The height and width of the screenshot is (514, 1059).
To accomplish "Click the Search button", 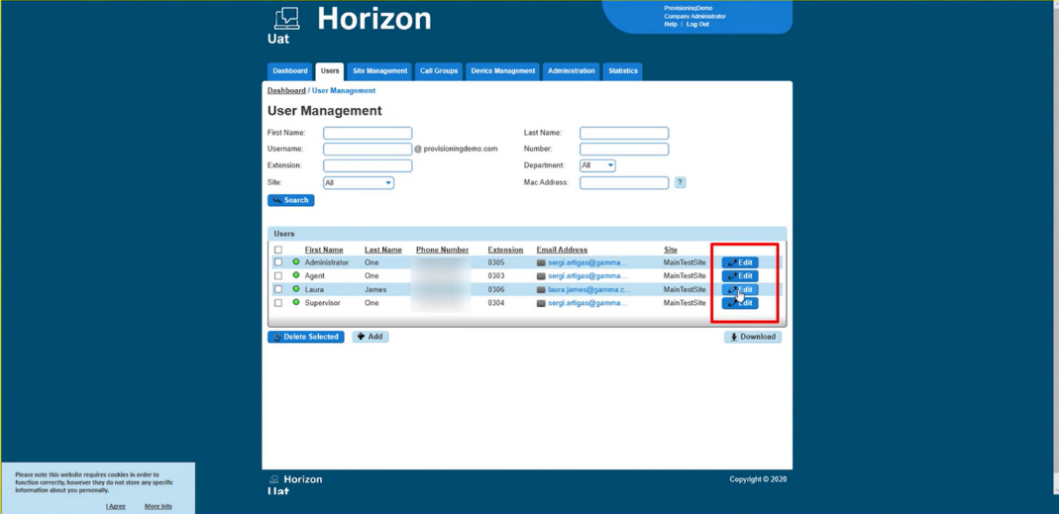I will click(291, 201).
